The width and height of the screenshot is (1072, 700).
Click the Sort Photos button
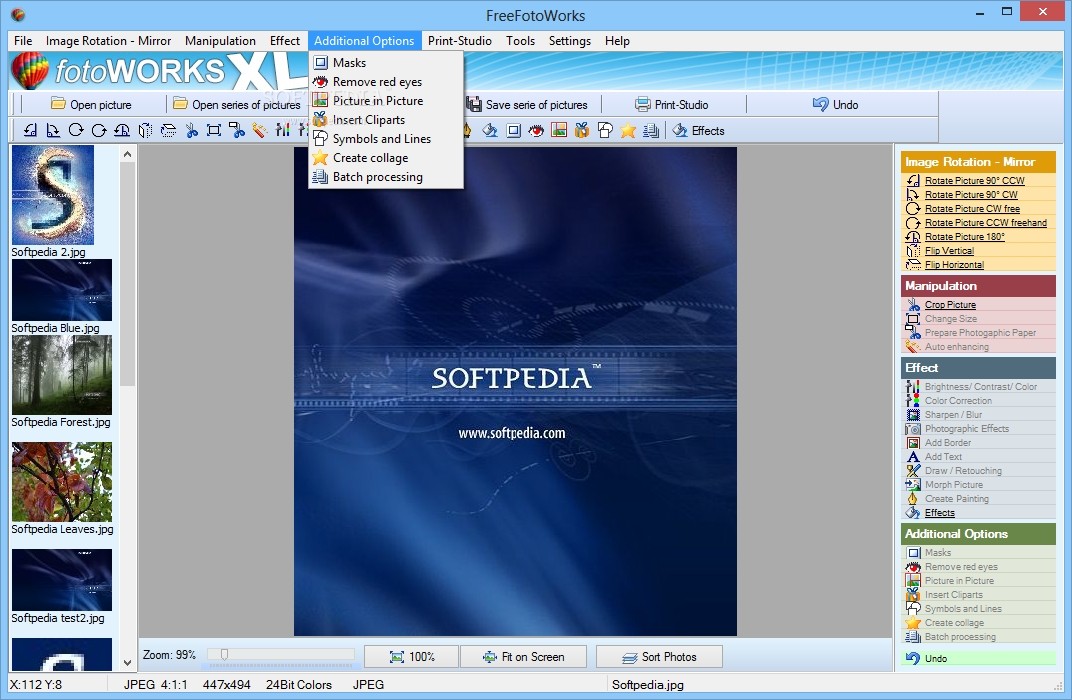tap(659, 657)
